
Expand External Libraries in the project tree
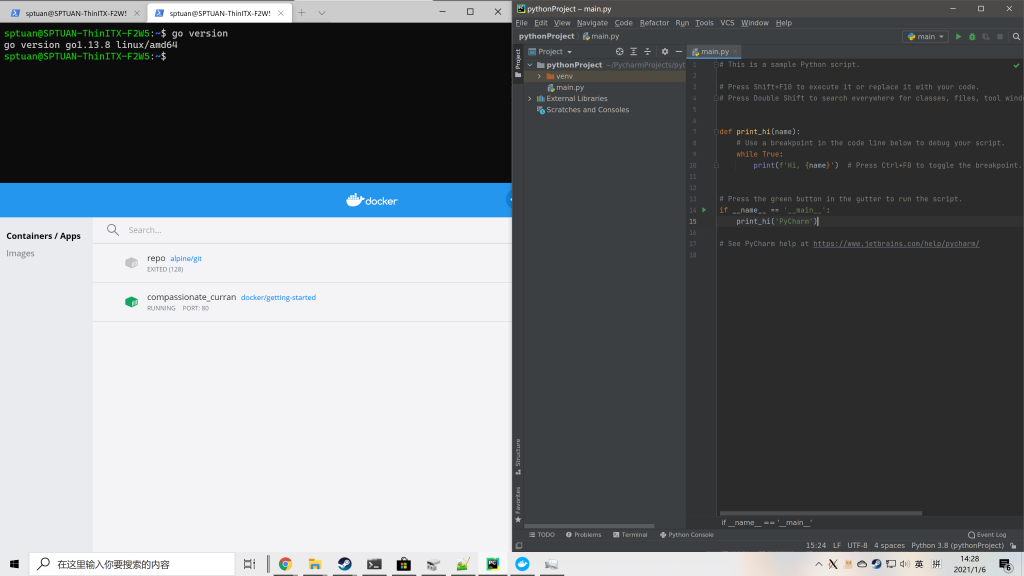pos(530,98)
